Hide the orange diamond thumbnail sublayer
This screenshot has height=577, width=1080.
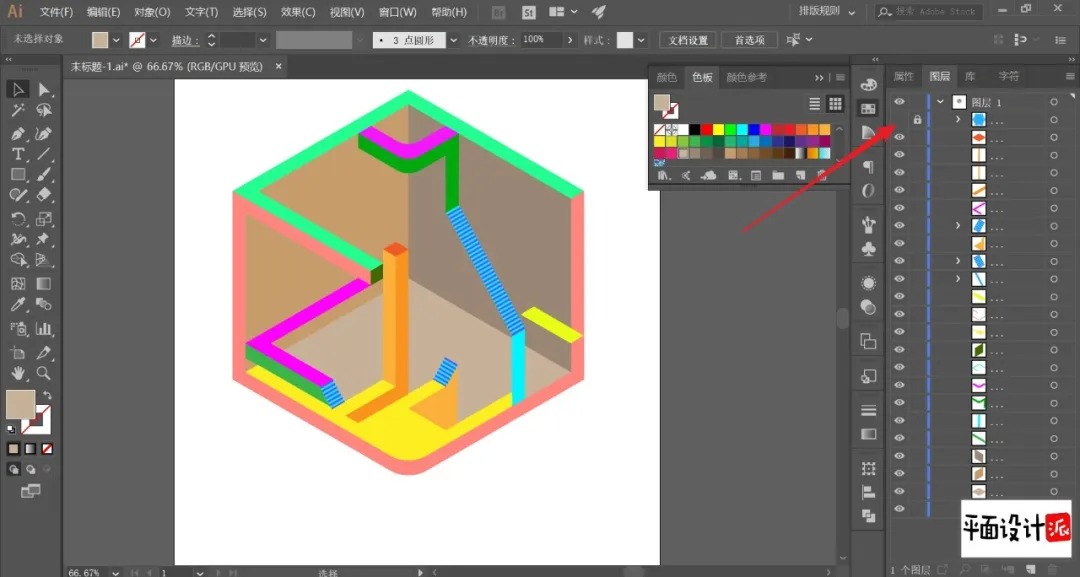click(900, 137)
